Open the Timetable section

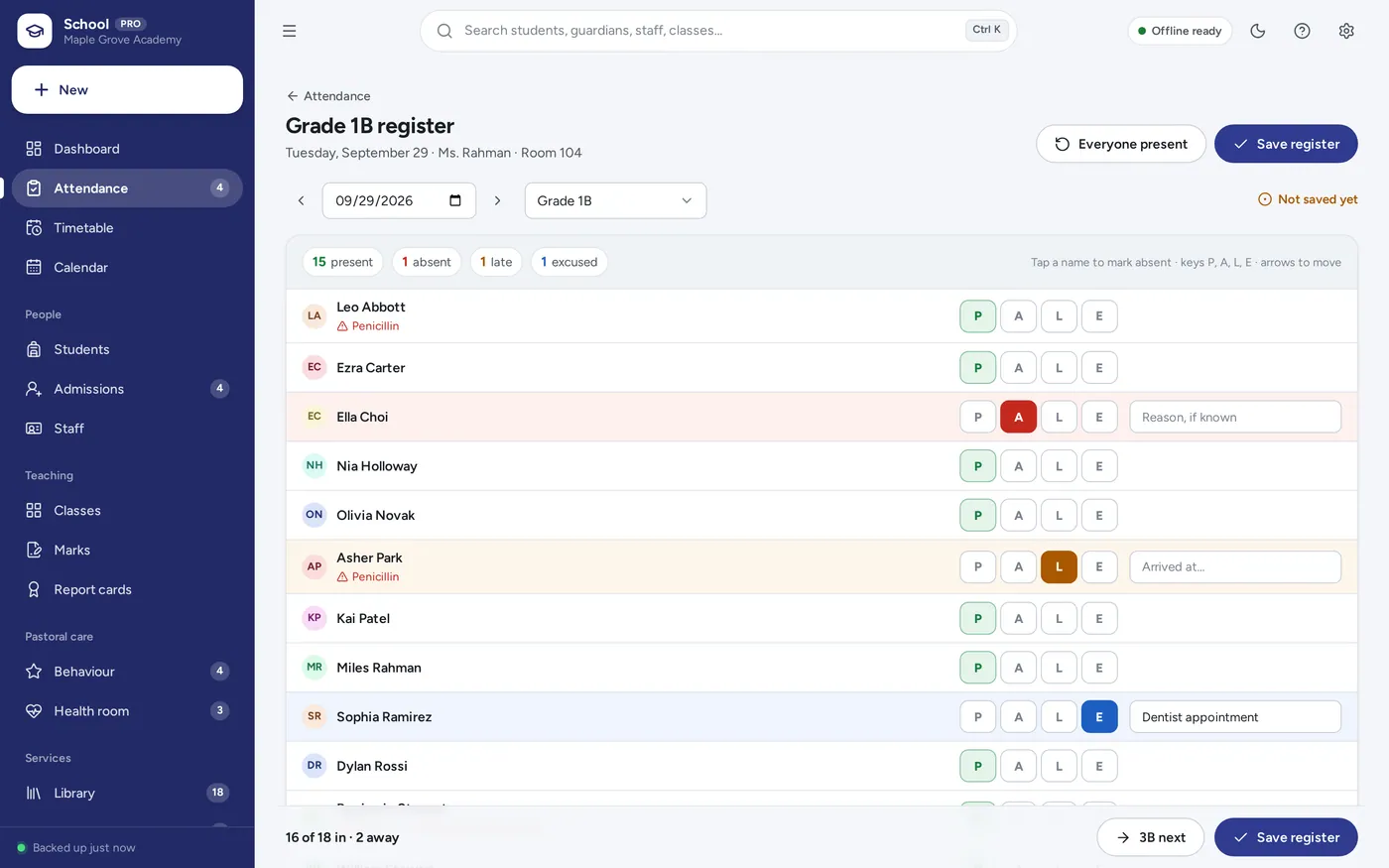(x=127, y=228)
